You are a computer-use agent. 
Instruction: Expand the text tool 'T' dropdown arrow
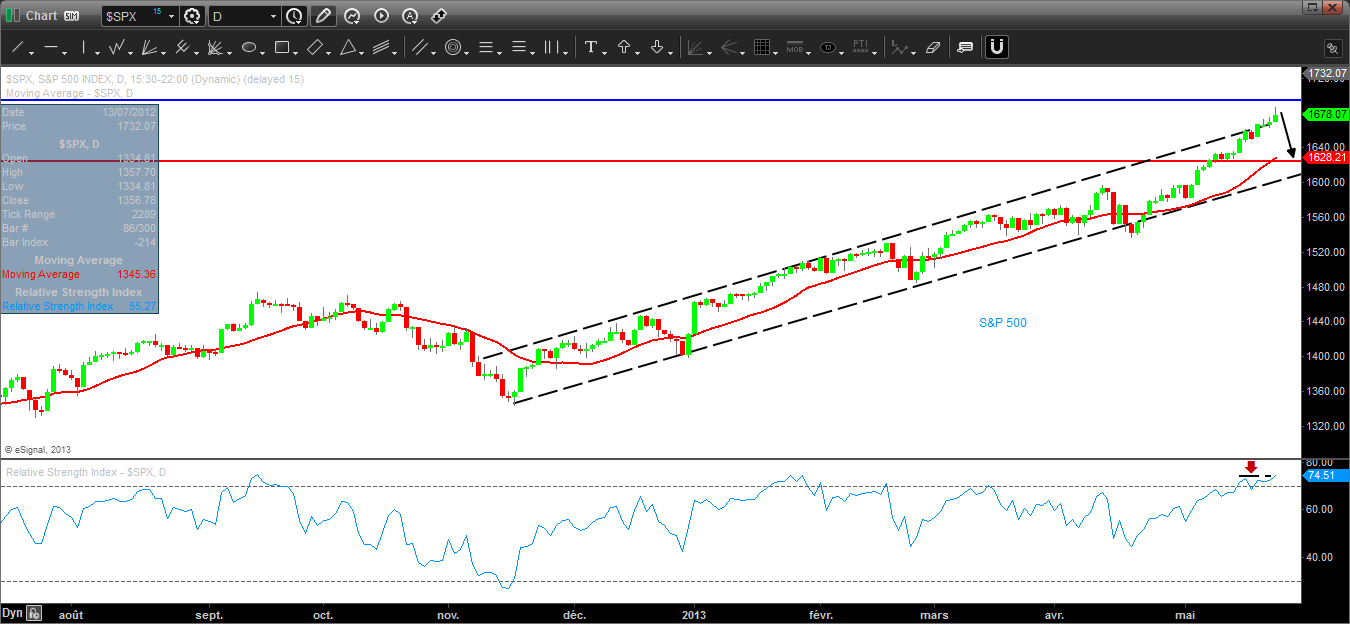point(605,53)
